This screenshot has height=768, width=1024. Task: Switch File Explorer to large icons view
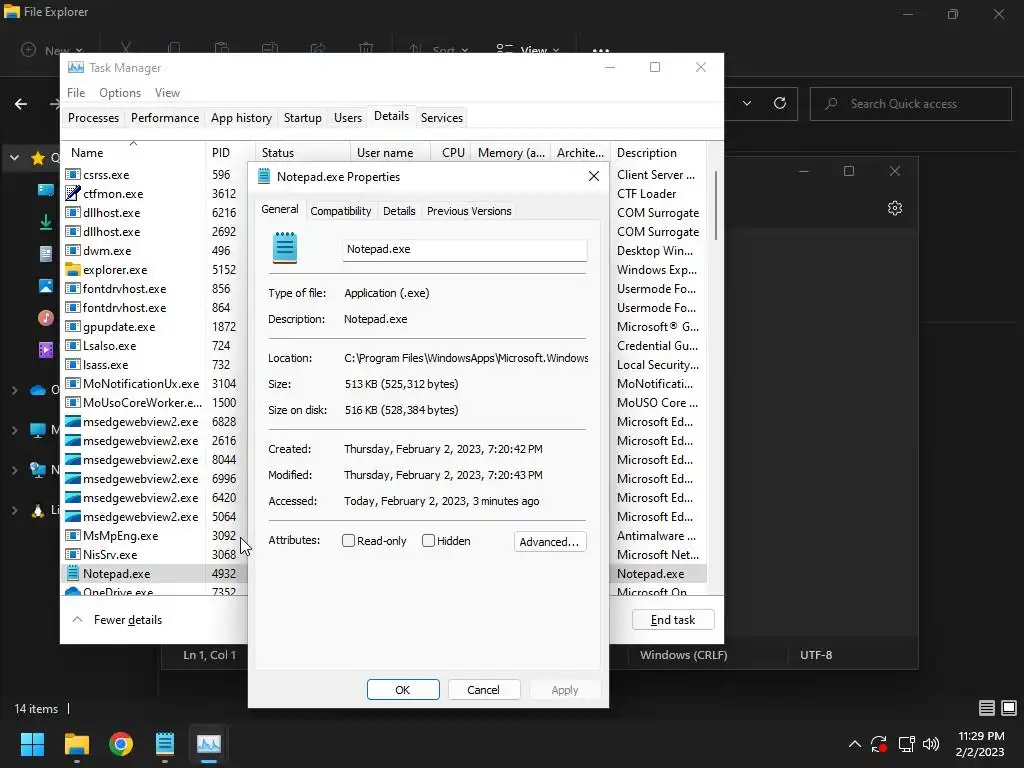pyautogui.click(x=1009, y=708)
